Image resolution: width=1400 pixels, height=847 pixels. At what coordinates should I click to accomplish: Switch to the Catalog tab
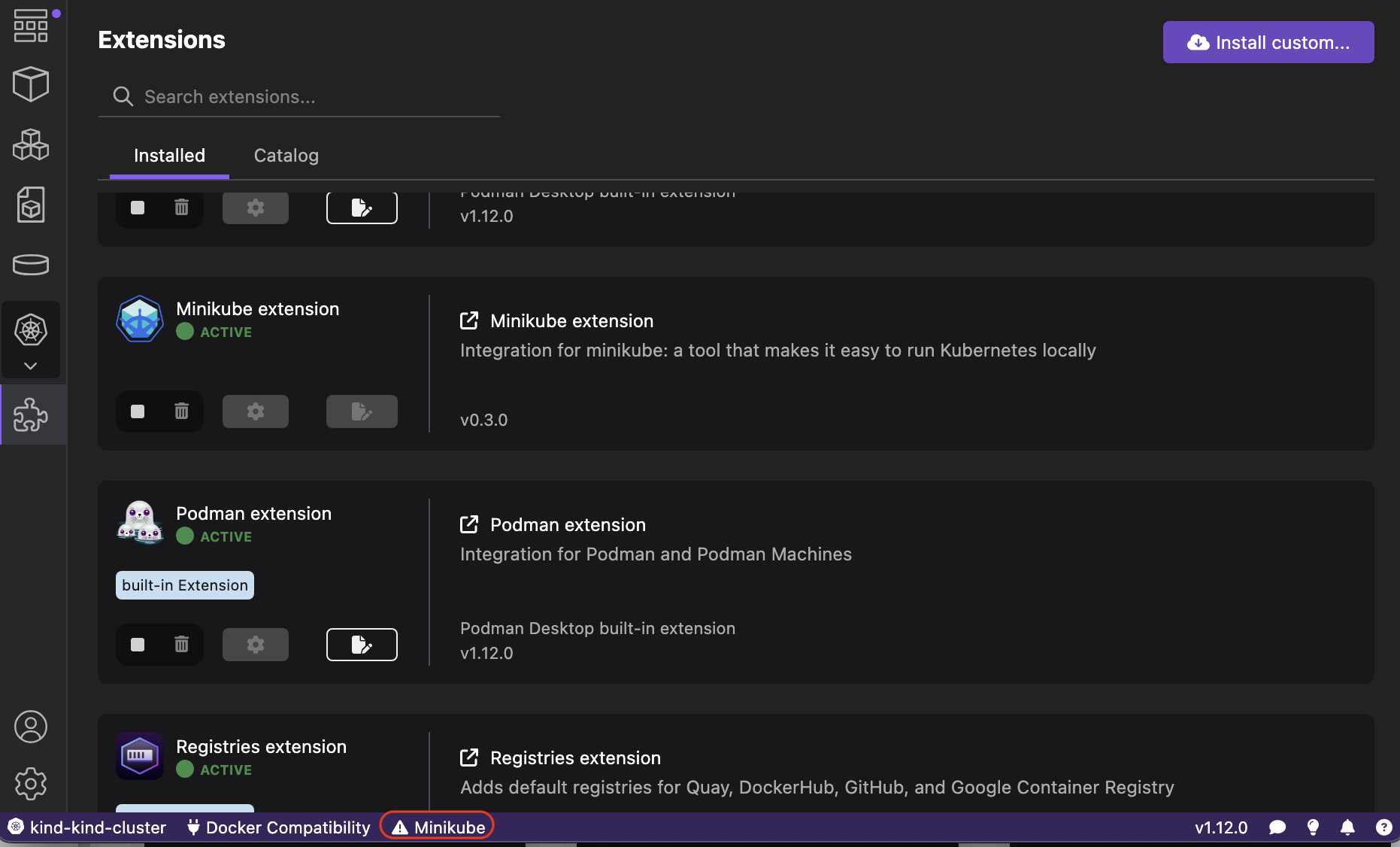coord(286,156)
